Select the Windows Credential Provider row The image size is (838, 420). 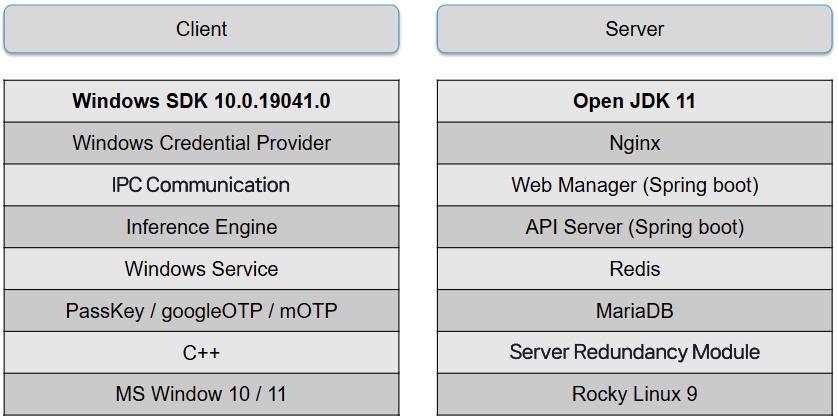(x=201, y=143)
